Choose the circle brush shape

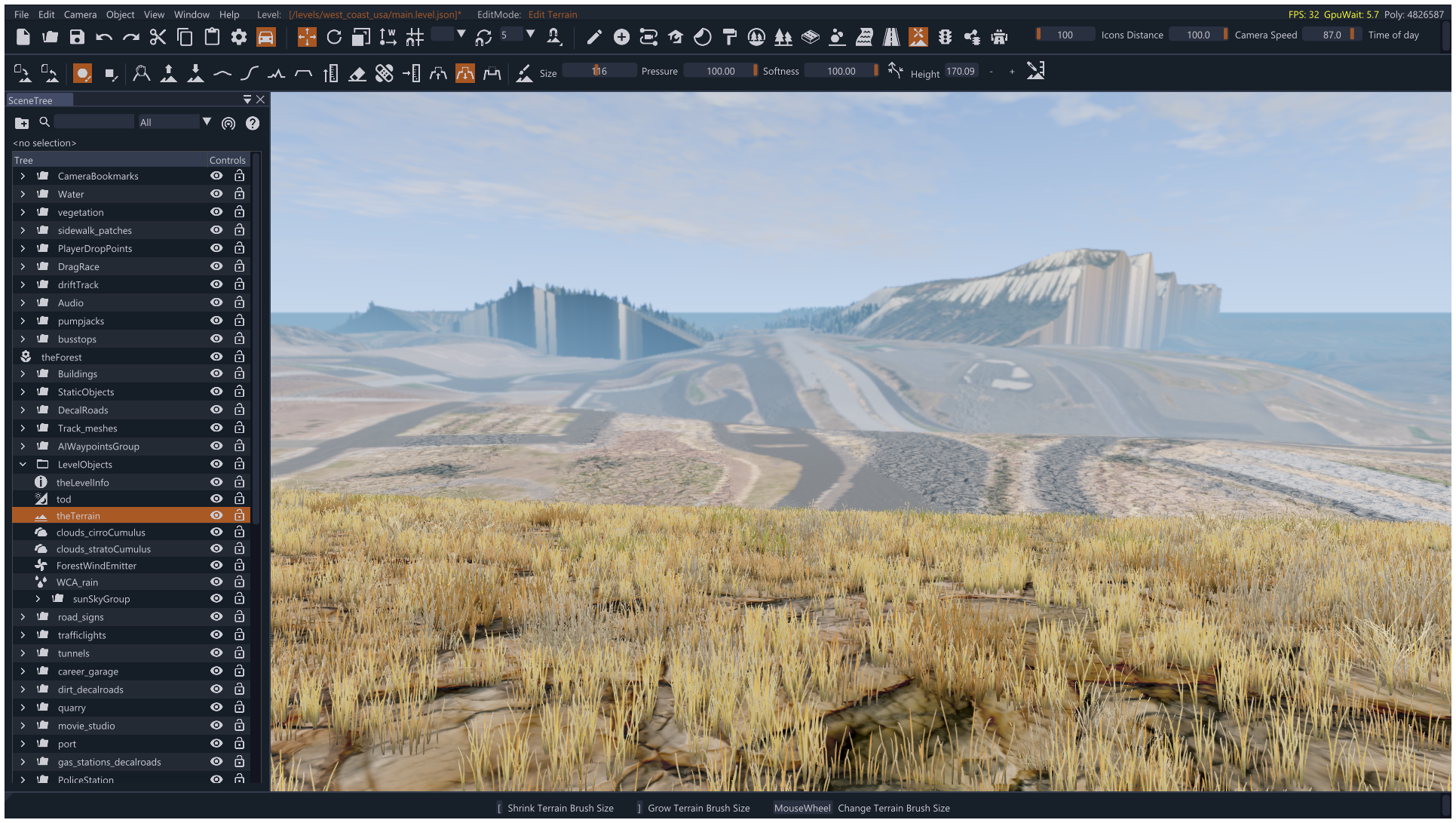[83, 73]
